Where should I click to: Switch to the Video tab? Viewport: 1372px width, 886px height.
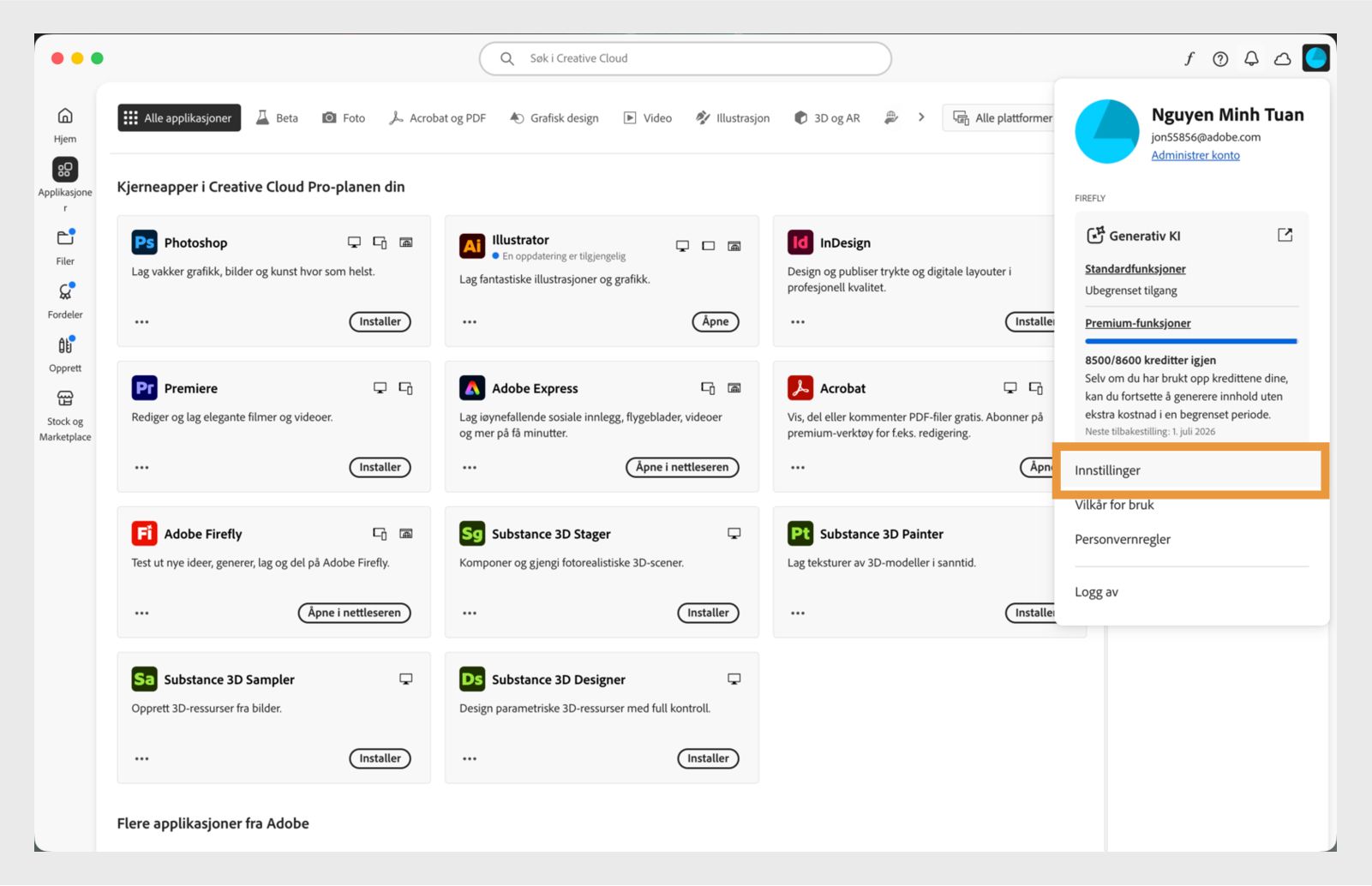pos(648,118)
